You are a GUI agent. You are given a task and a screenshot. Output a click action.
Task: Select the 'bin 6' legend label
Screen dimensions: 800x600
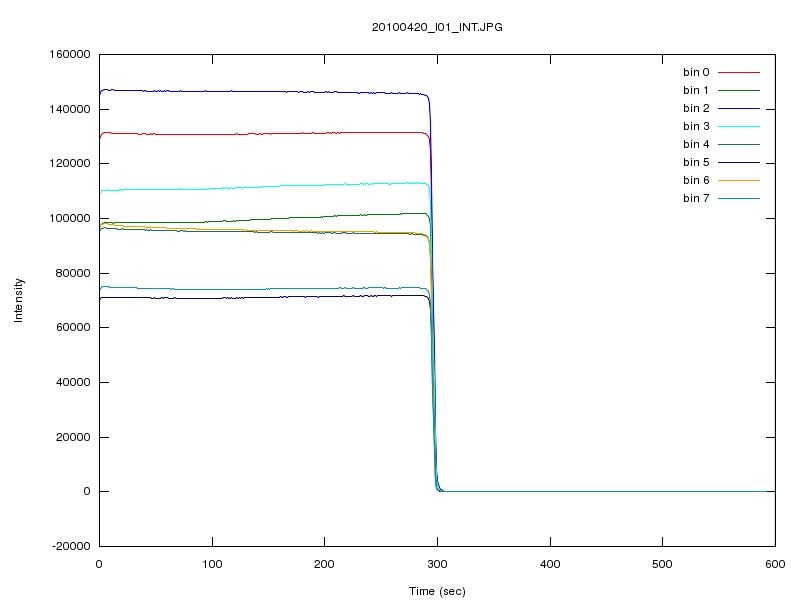pyautogui.click(x=696, y=180)
